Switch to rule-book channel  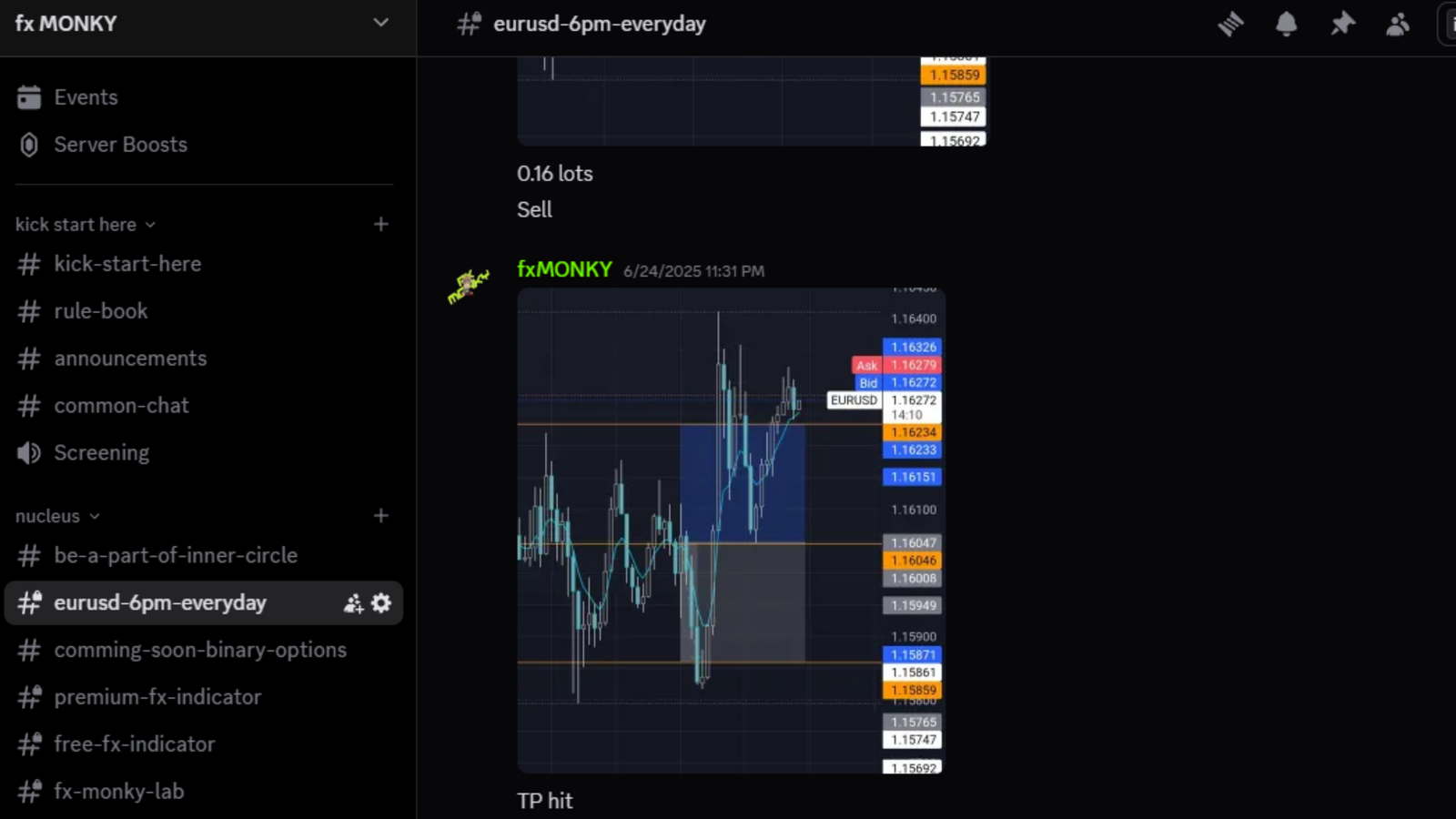click(100, 311)
